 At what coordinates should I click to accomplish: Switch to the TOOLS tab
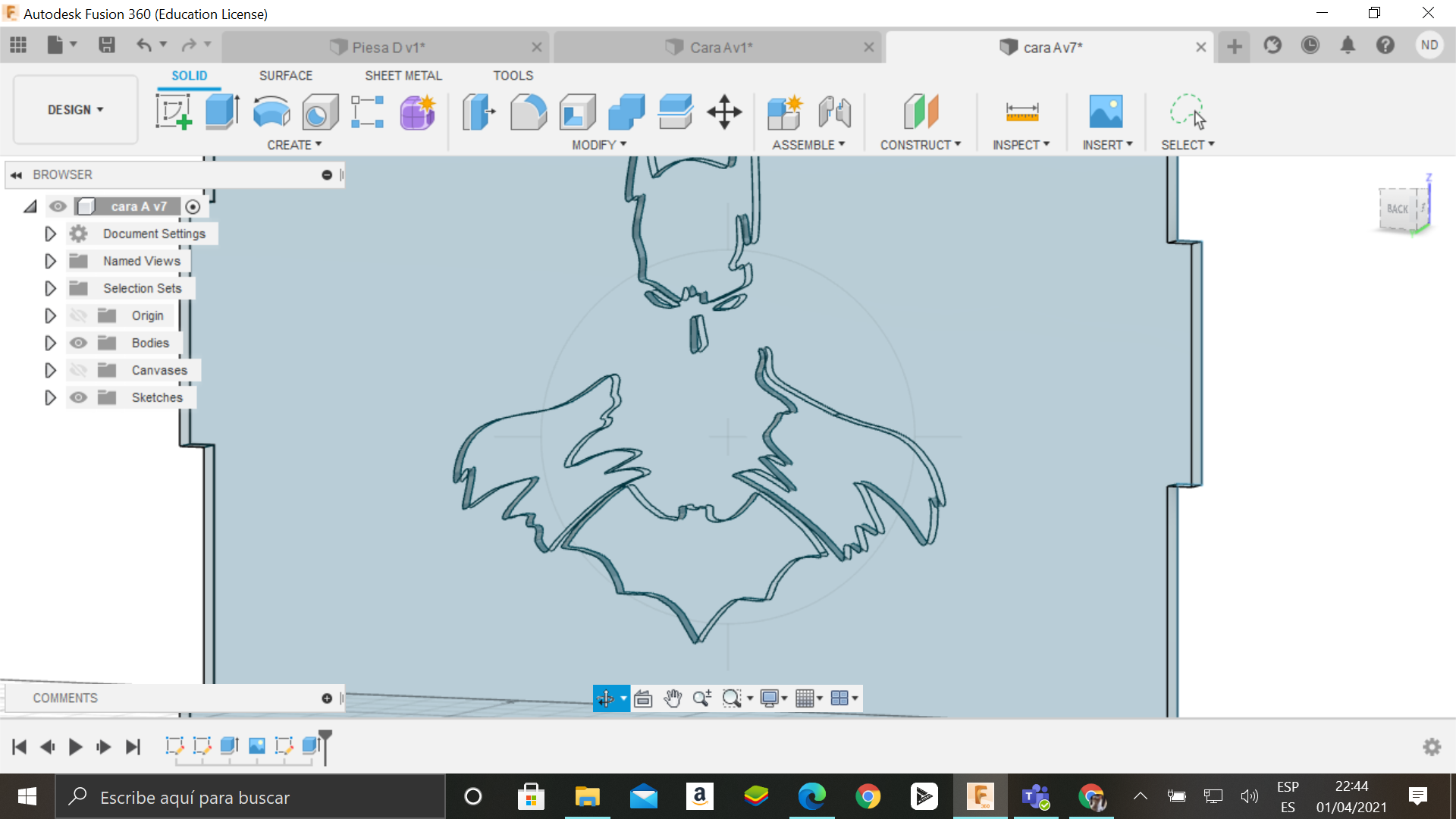pyautogui.click(x=513, y=75)
